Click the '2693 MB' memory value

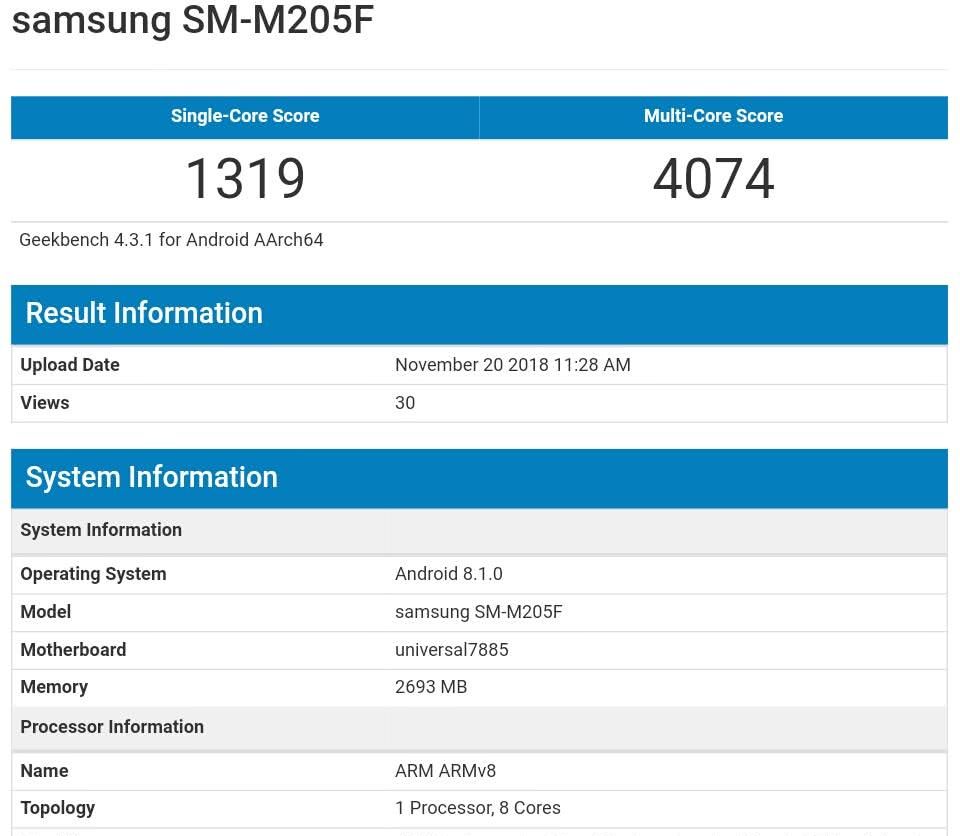click(431, 687)
